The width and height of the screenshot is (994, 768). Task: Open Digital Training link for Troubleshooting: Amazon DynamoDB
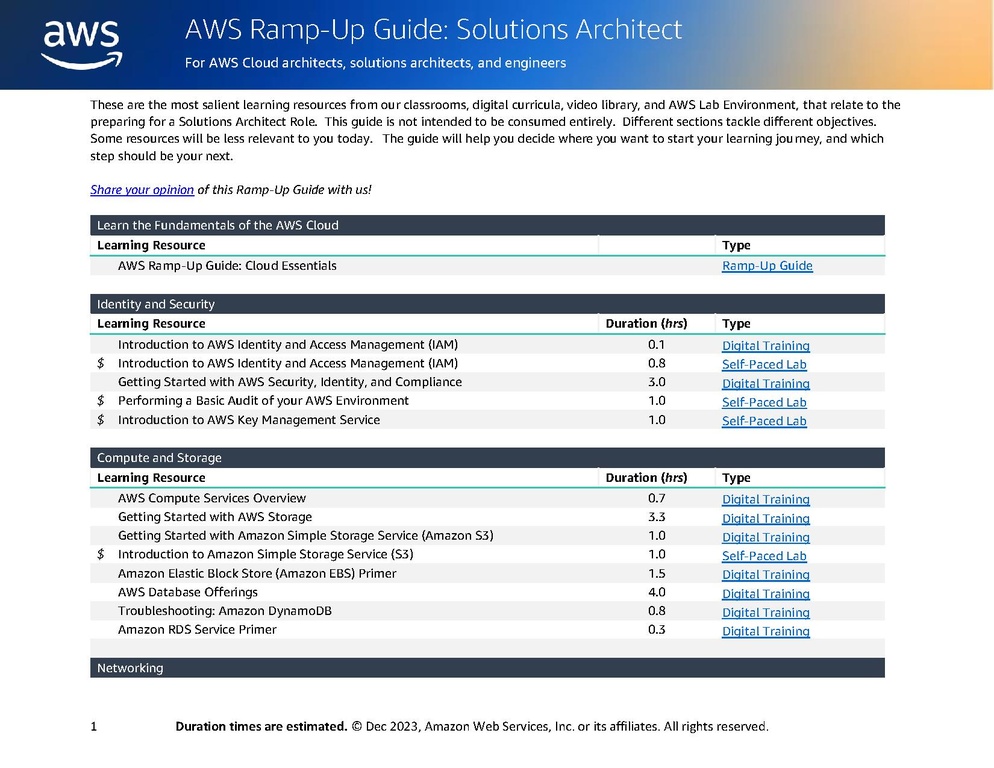tap(766, 612)
